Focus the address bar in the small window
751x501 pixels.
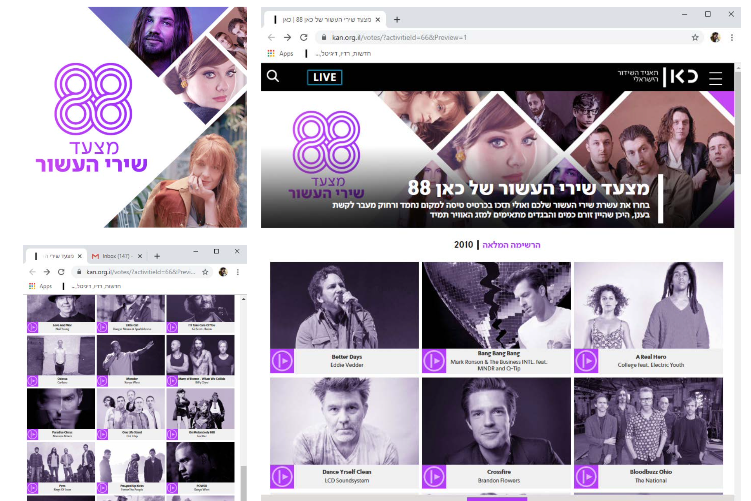(141, 272)
